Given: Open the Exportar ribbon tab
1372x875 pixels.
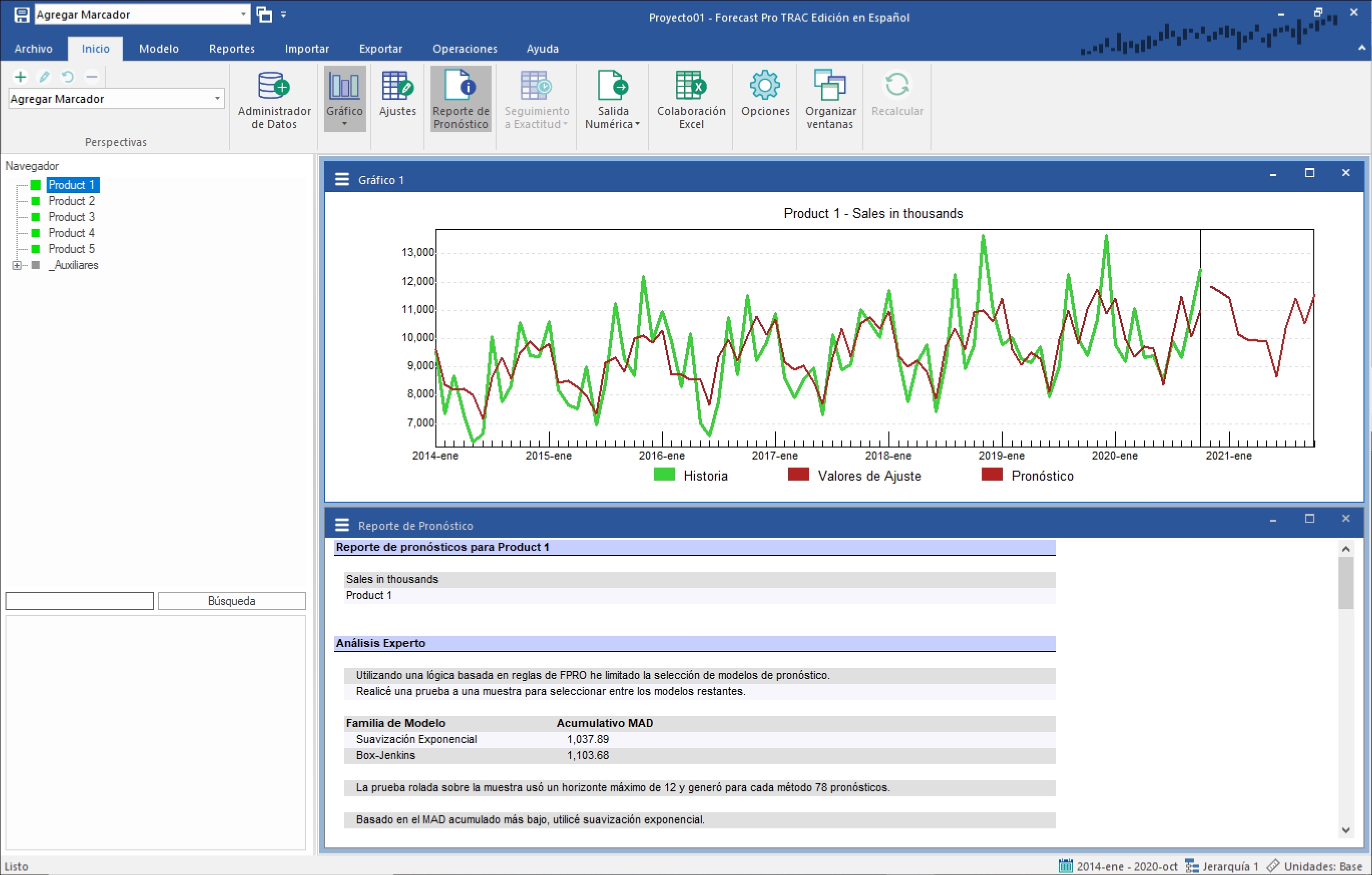Looking at the screenshot, I should 380,49.
